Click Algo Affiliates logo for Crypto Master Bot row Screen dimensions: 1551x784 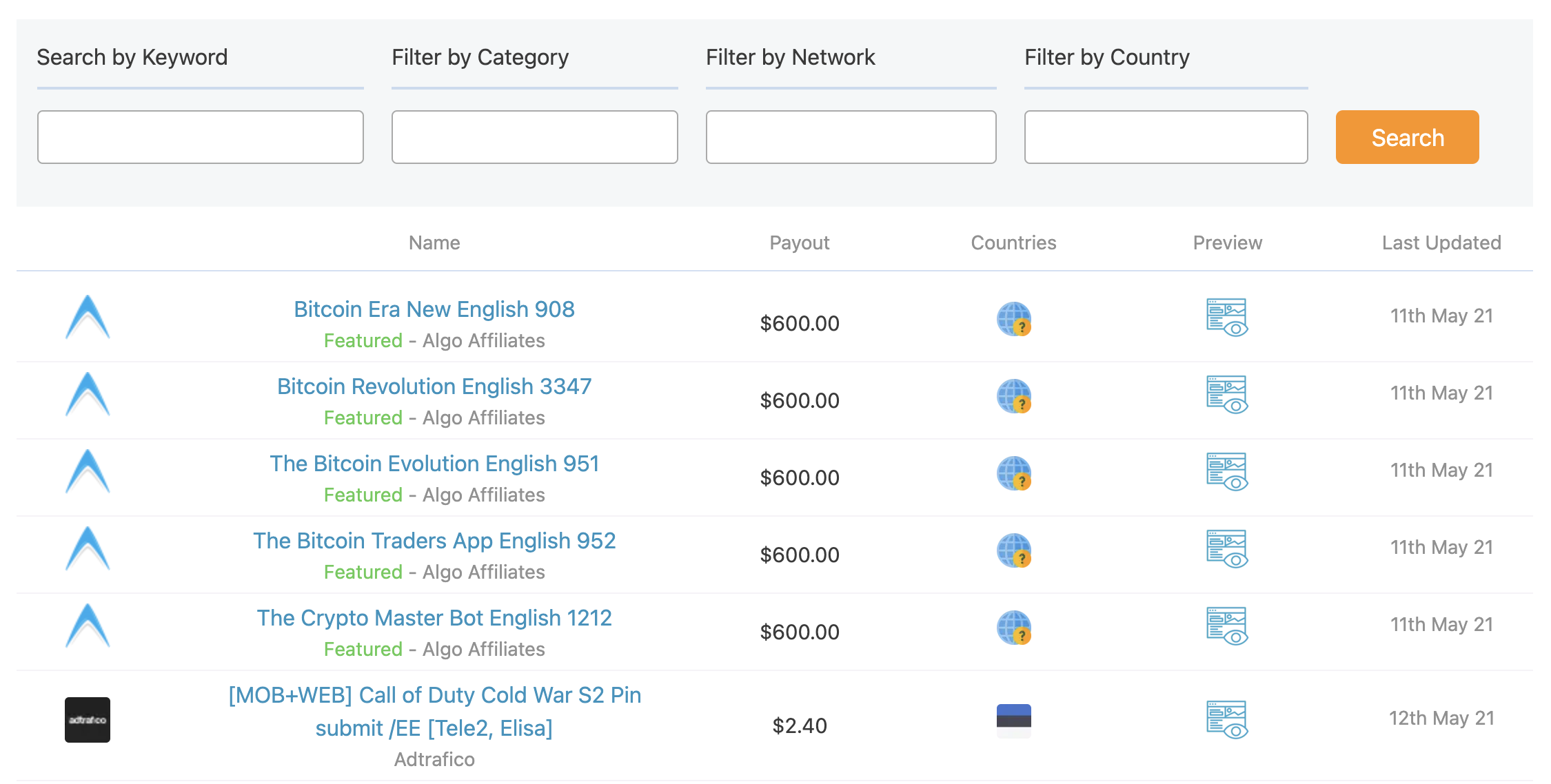[88, 626]
